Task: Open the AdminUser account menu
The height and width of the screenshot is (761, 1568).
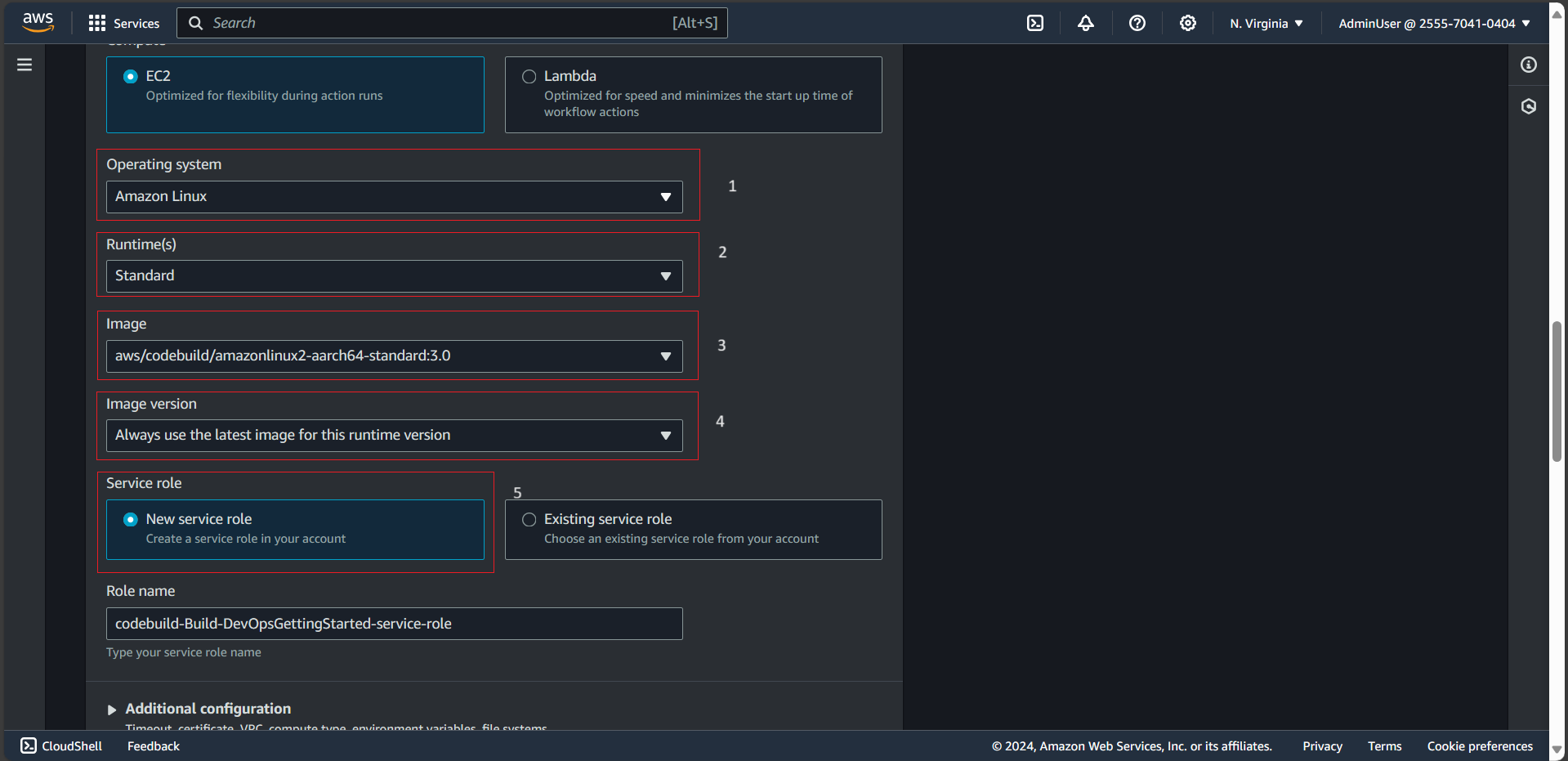Action: (1434, 23)
